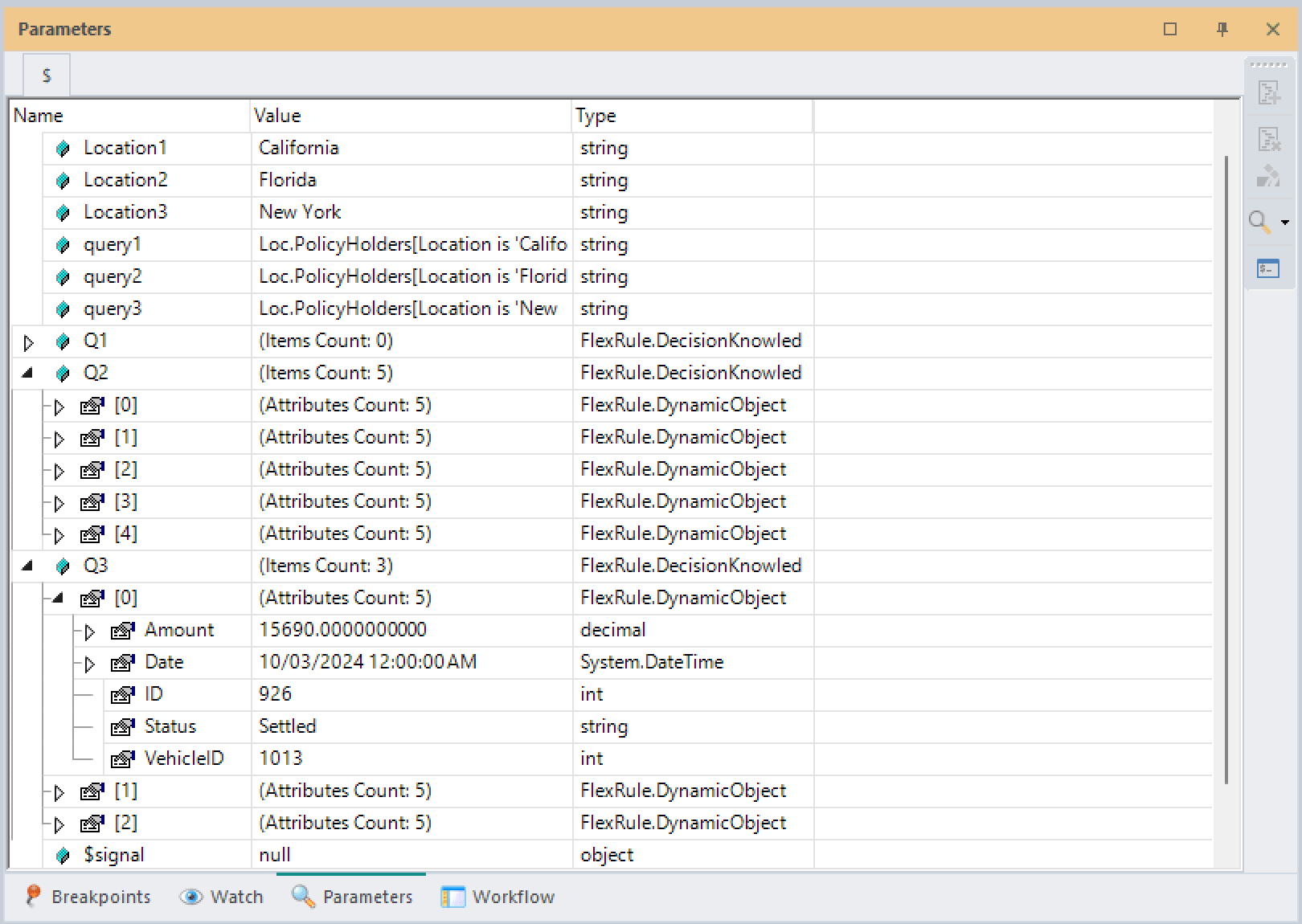Click the ID property icon
This screenshot has height=924, width=1302.
coord(122,695)
